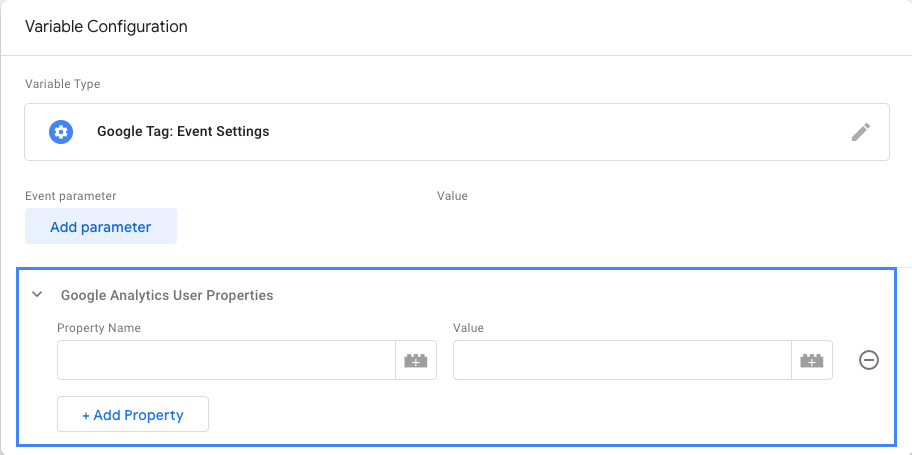Focus the Property Name input field

click(x=226, y=360)
